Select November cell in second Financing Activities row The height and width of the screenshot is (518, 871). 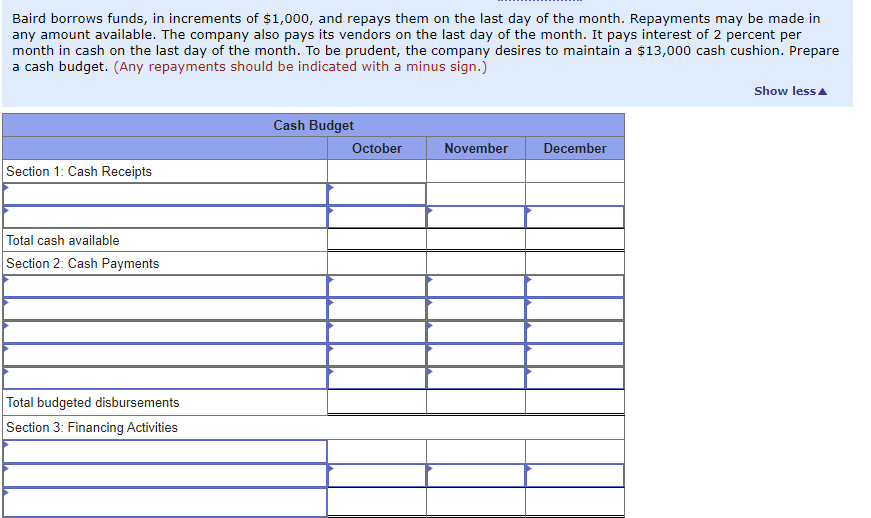476,476
